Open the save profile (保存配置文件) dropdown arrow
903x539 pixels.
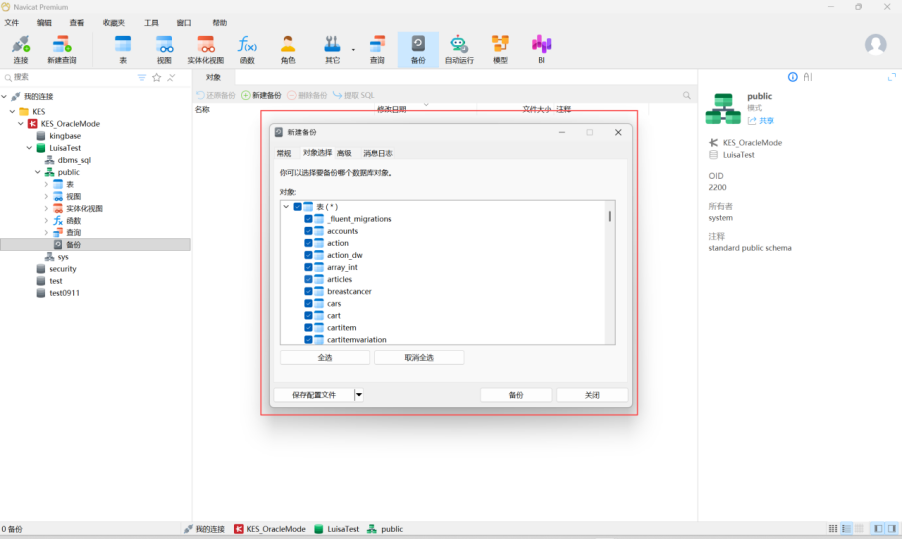tap(359, 395)
